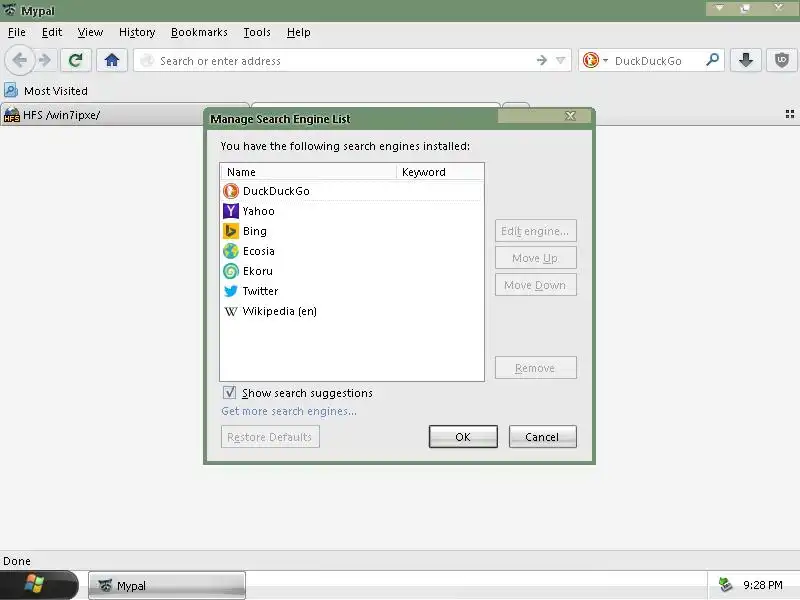The height and width of the screenshot is (600, 800).
Task: Select the DuckDuckGo icon in the list
Action: 231,191
